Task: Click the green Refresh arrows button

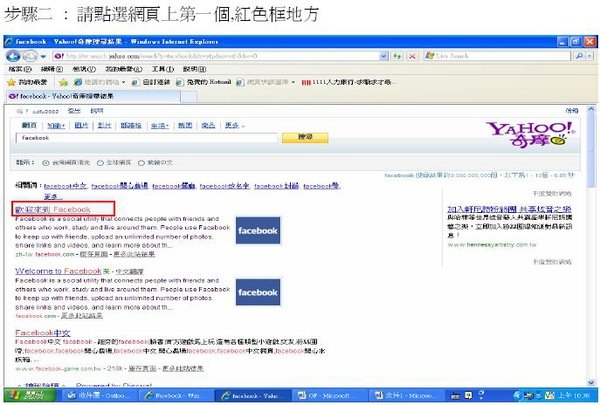Action: [398, 56]
